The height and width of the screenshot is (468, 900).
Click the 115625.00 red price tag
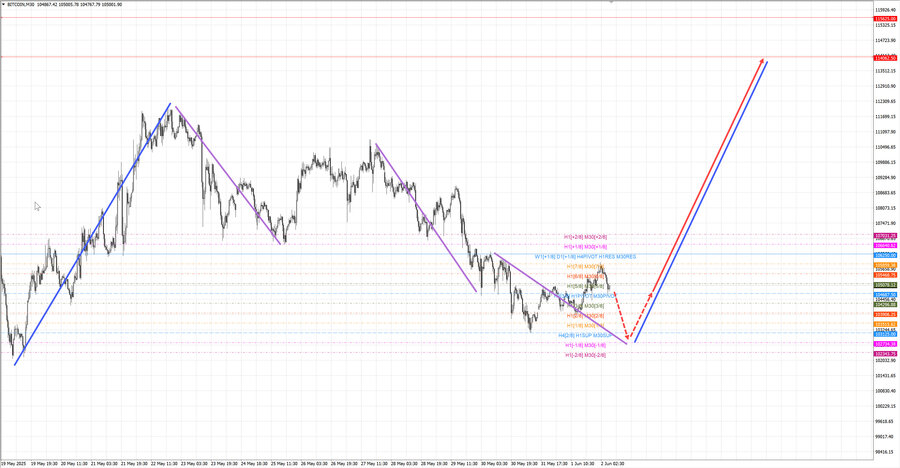pos(885,18)
